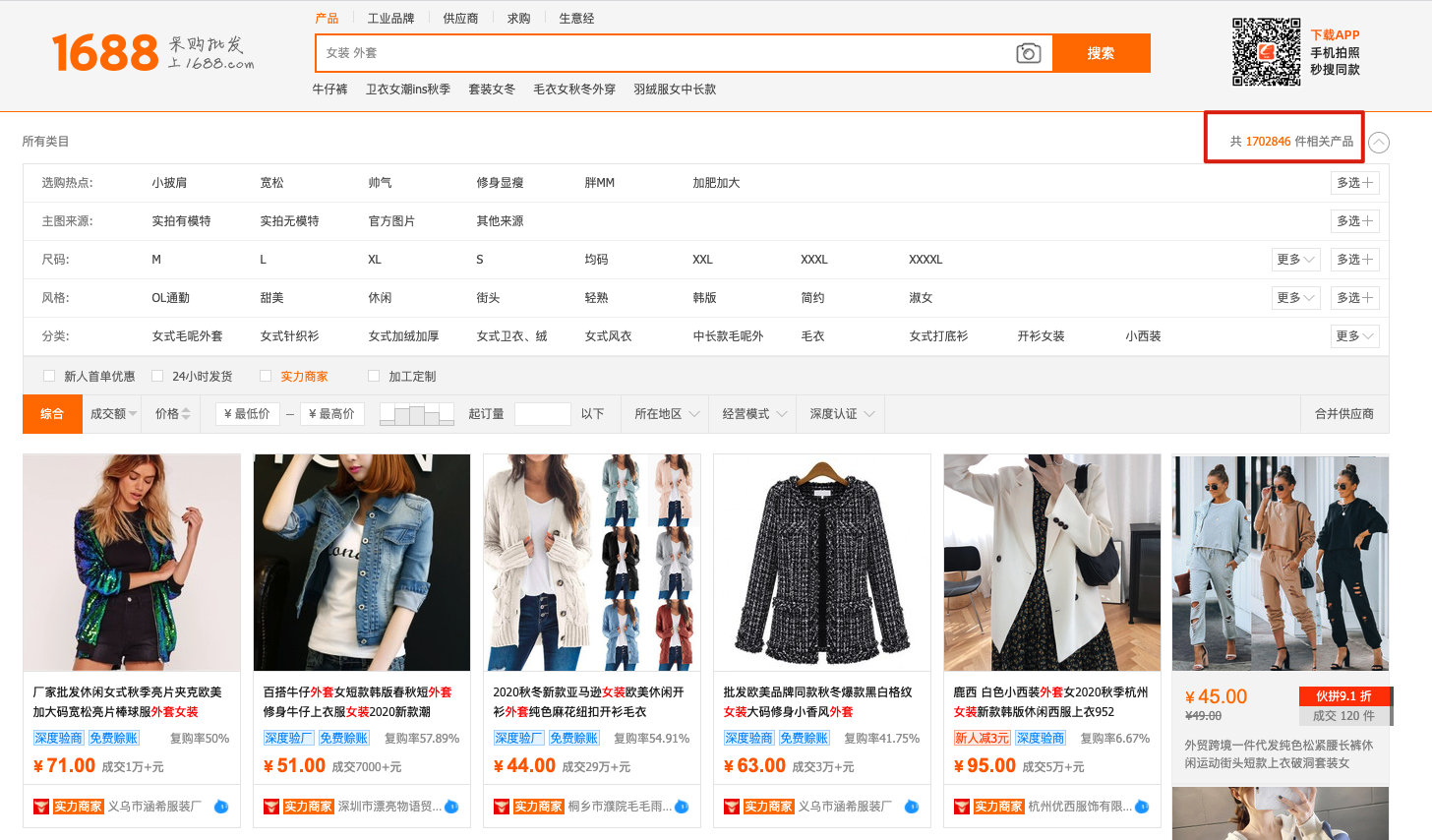The width and height of the screenshot is (1432, 840).
Task: Enable the 加工定制 checkbox
Action: click(374, 376)
